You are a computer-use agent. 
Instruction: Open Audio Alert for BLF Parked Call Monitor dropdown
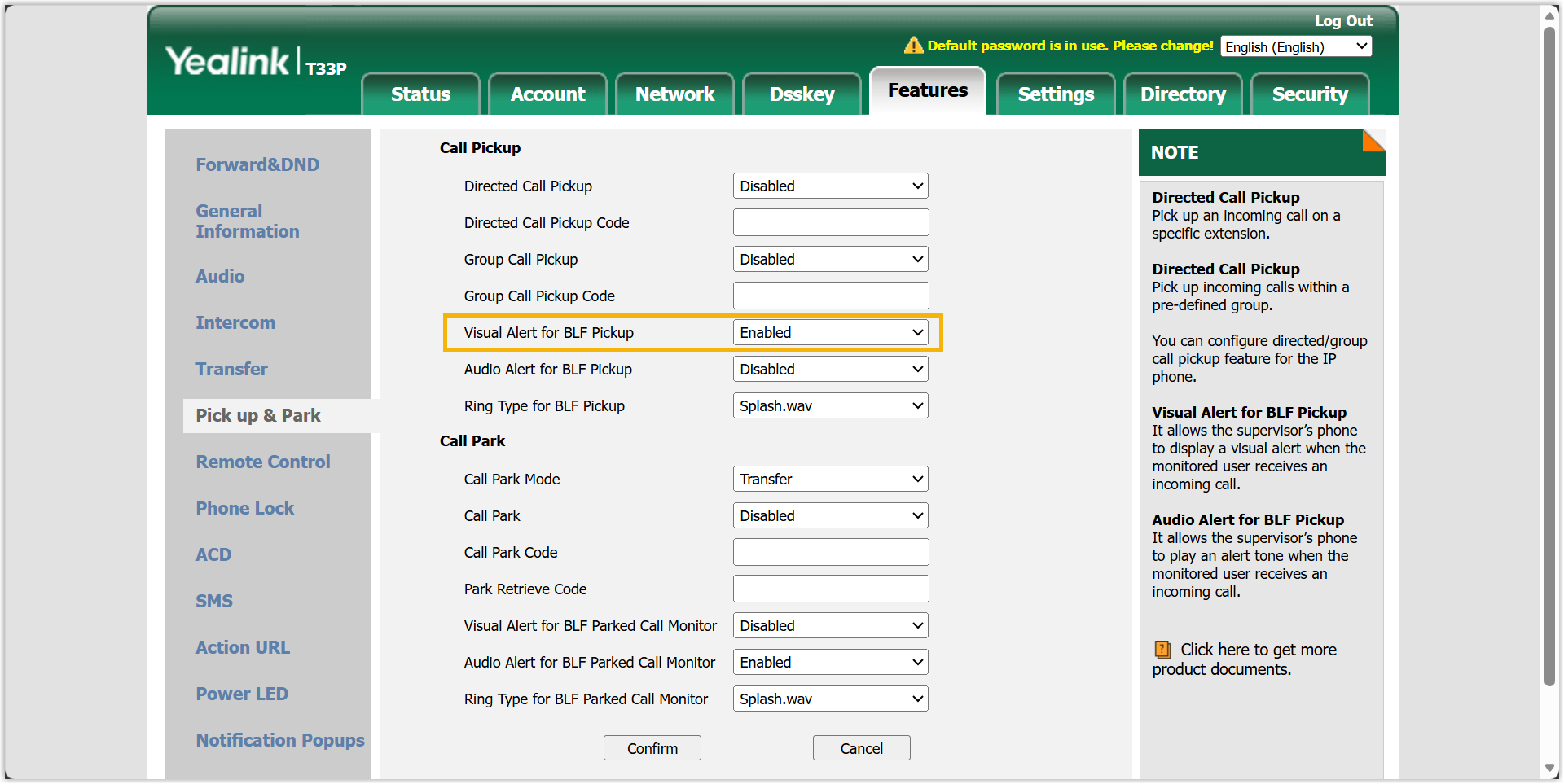(x=830, y=662)
